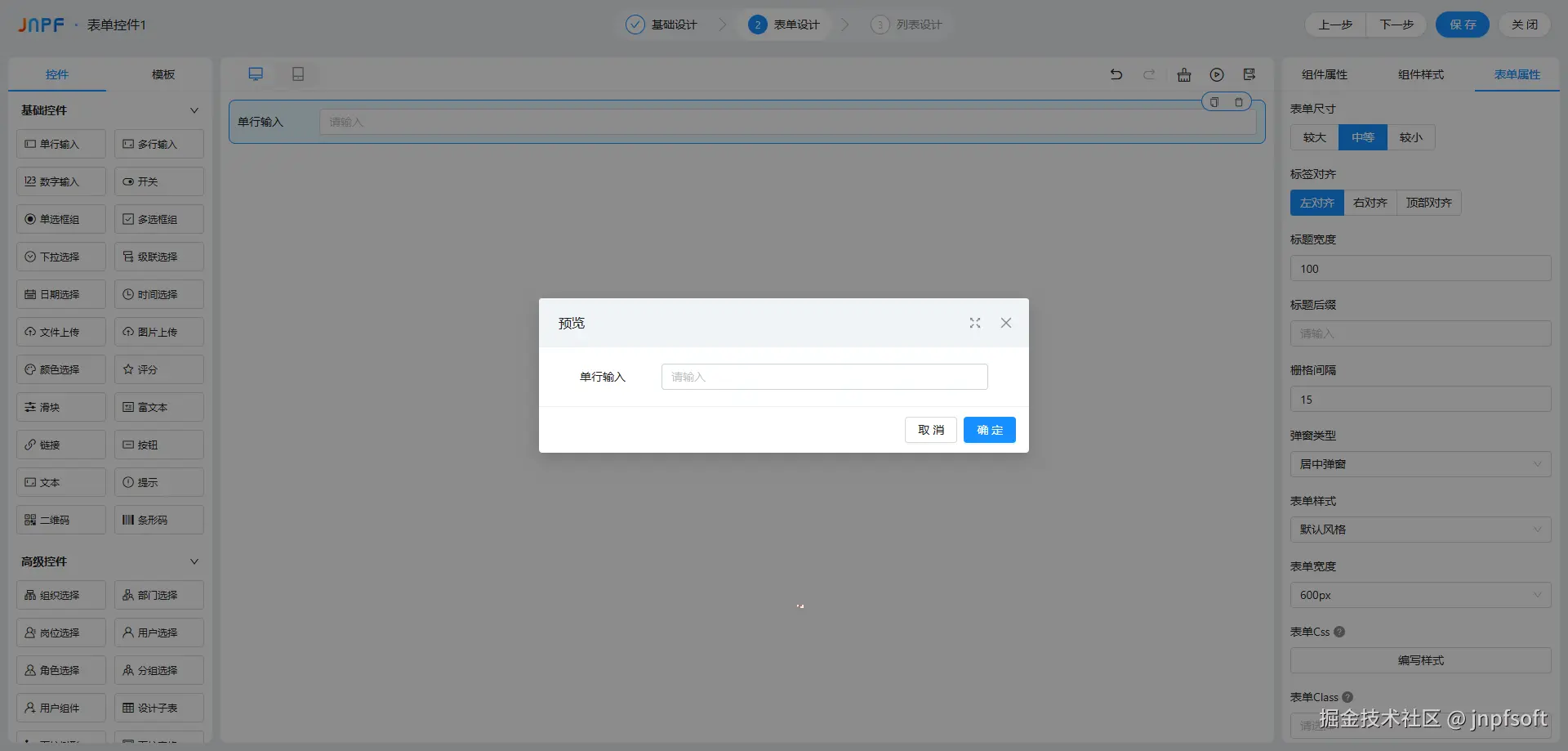Click the 栅格间隔 input showing 15
Image resolution: width=1568 pixels, height=751 pixels.
(x=1420, y=399)
